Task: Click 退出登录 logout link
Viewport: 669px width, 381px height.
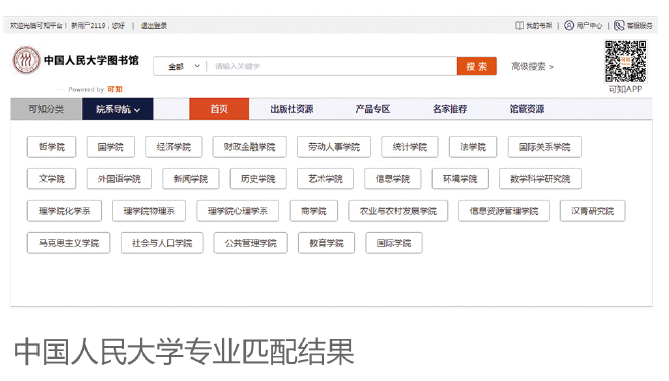Action: [154, 26]
